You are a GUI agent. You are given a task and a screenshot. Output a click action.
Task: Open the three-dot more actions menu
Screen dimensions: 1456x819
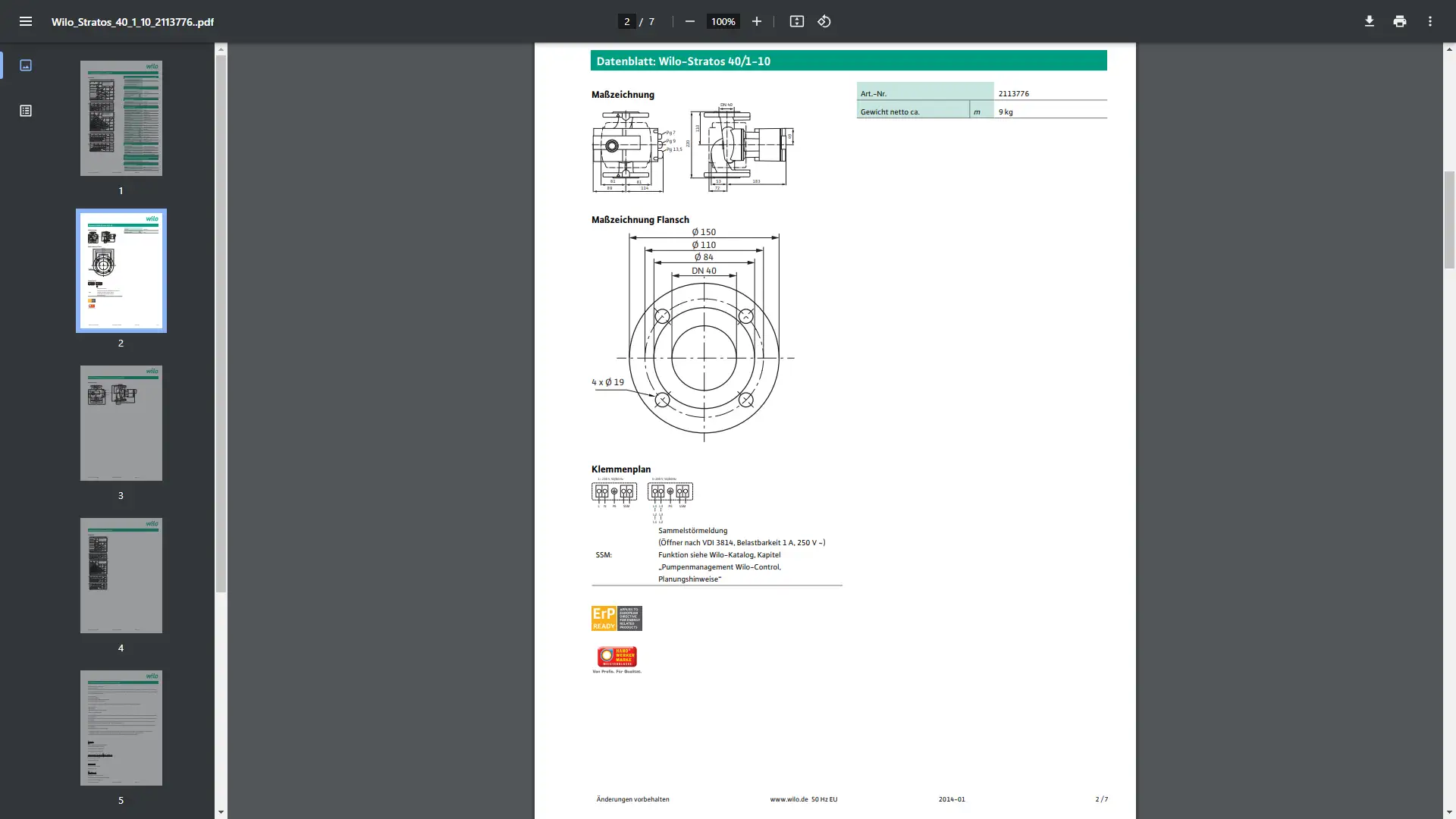coord(1429,21)
